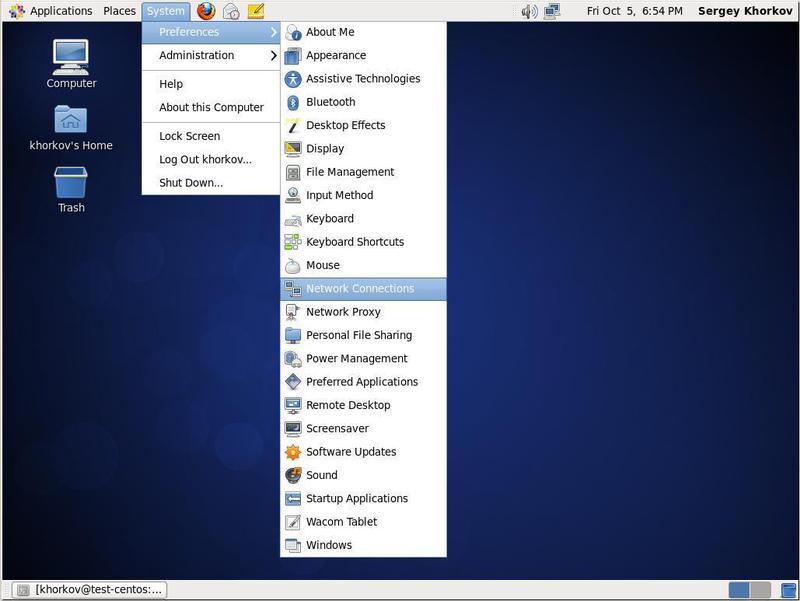This screenshot has height=601, width=800.
Task: Open the sticky note applet in the panel
Action: pyautogui.click(x=254, y=11)
